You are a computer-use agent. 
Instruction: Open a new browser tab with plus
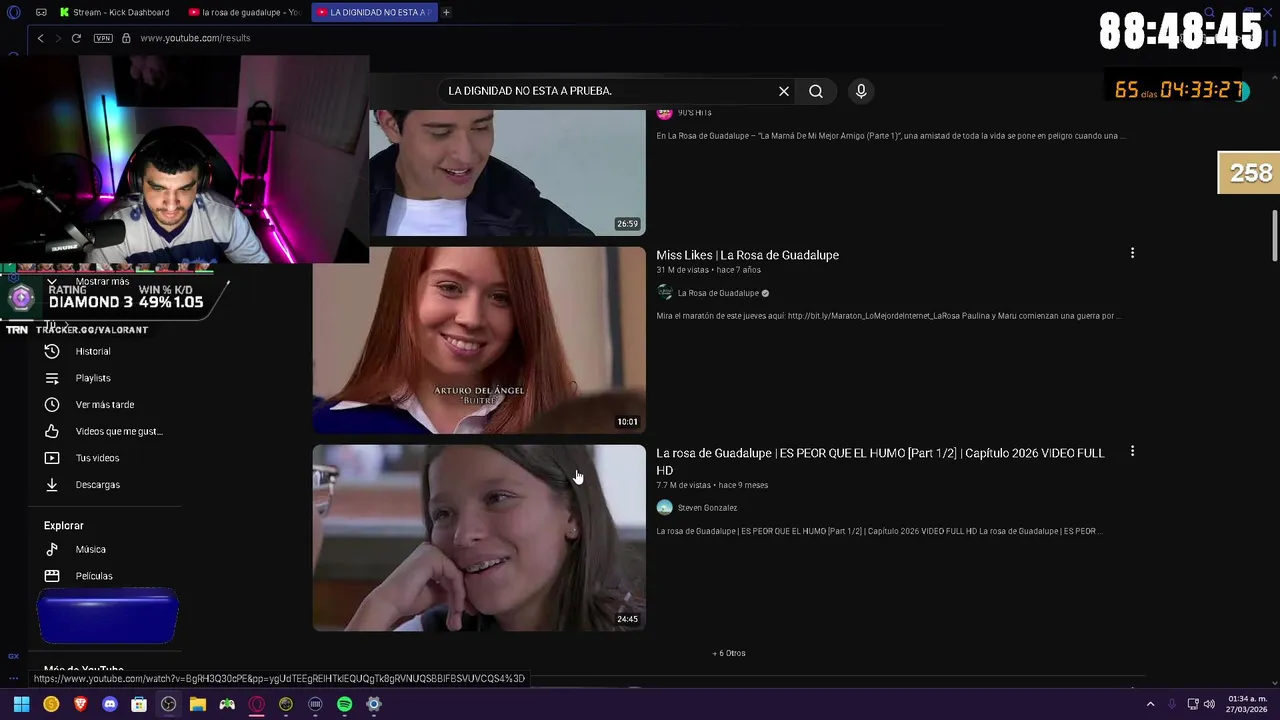tap(446, 12)
